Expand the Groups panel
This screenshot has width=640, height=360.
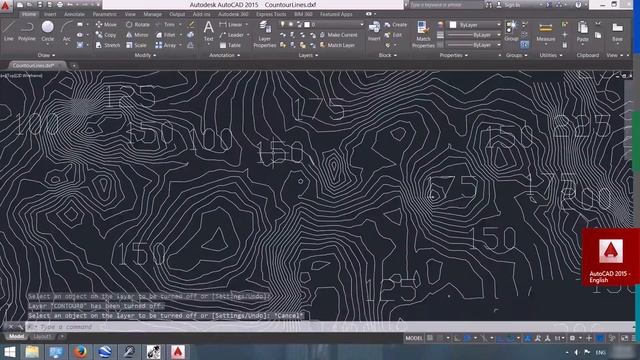tap(517, 55)
